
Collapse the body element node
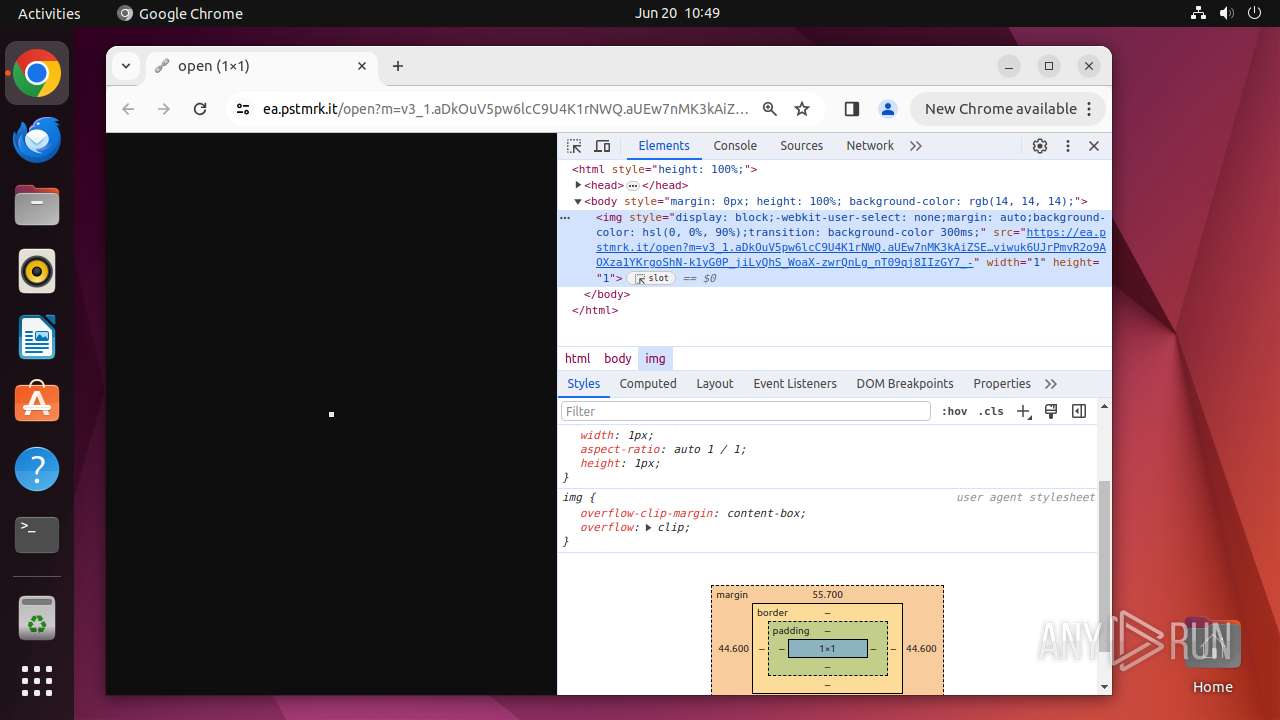click(578, 201)
